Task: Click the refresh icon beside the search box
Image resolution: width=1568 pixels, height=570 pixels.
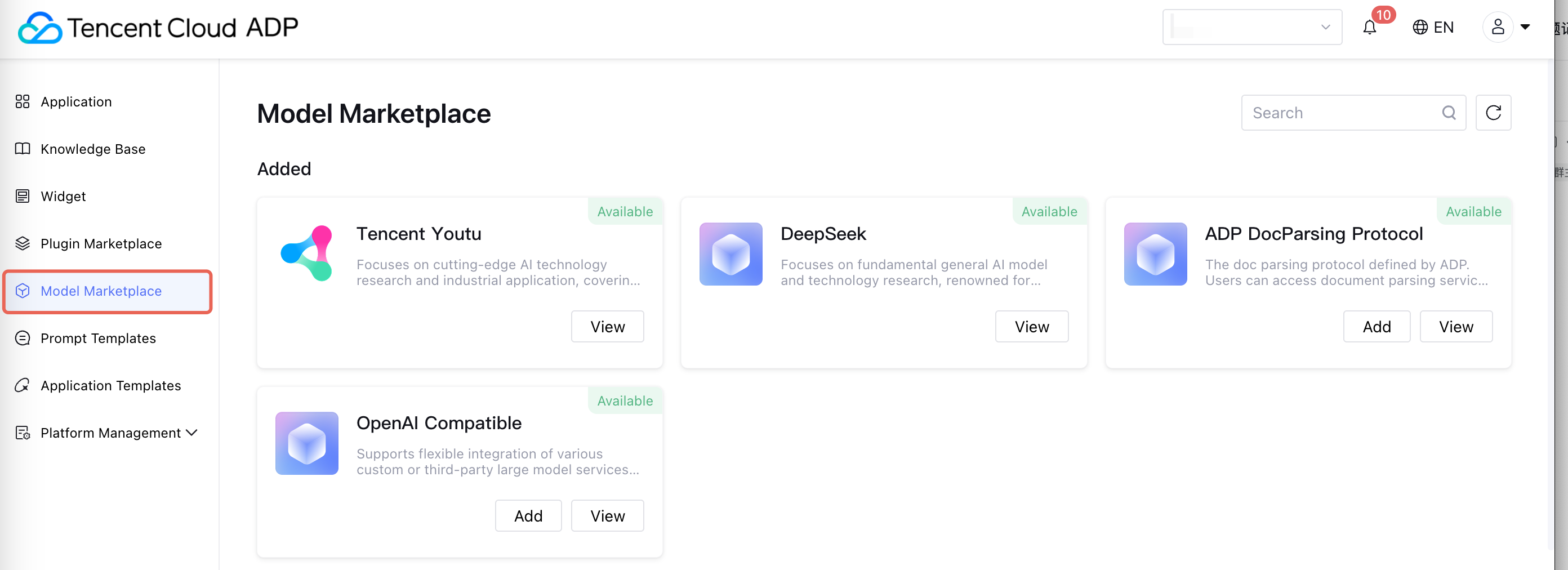Action: 1493,113
